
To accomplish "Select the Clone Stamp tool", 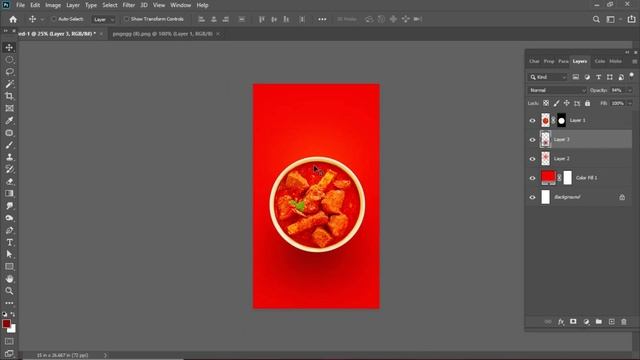I will click(x=9, y=157).
